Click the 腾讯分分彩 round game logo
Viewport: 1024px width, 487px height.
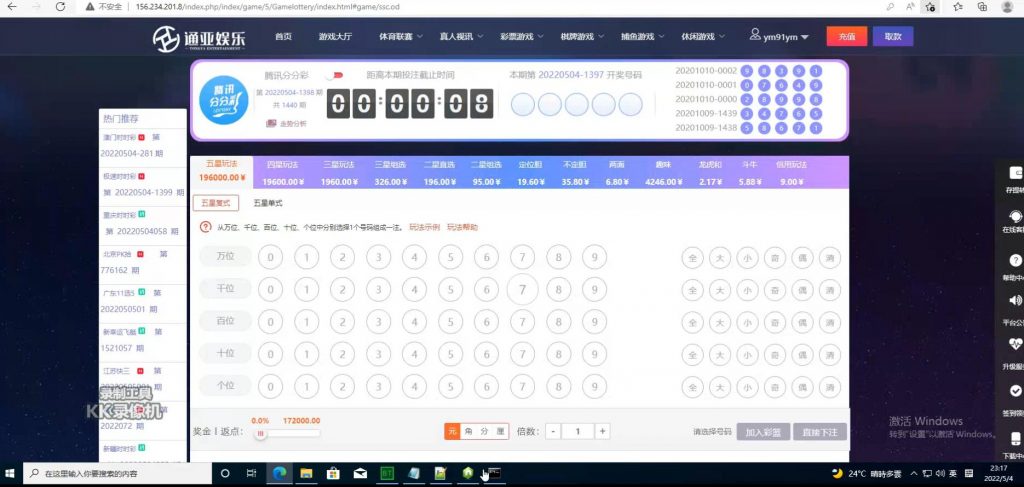tap(223, 100)
